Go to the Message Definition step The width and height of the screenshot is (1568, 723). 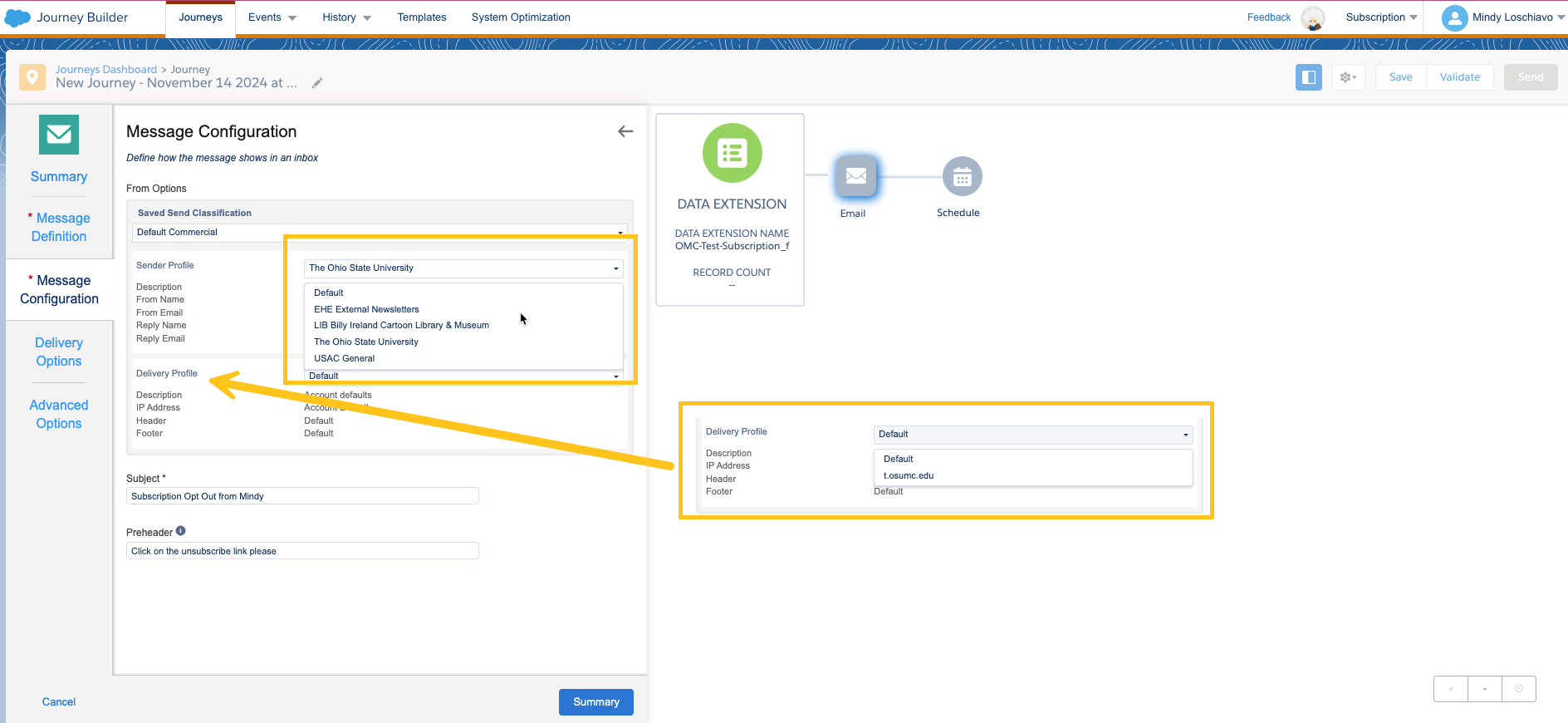tap(59, 227)
